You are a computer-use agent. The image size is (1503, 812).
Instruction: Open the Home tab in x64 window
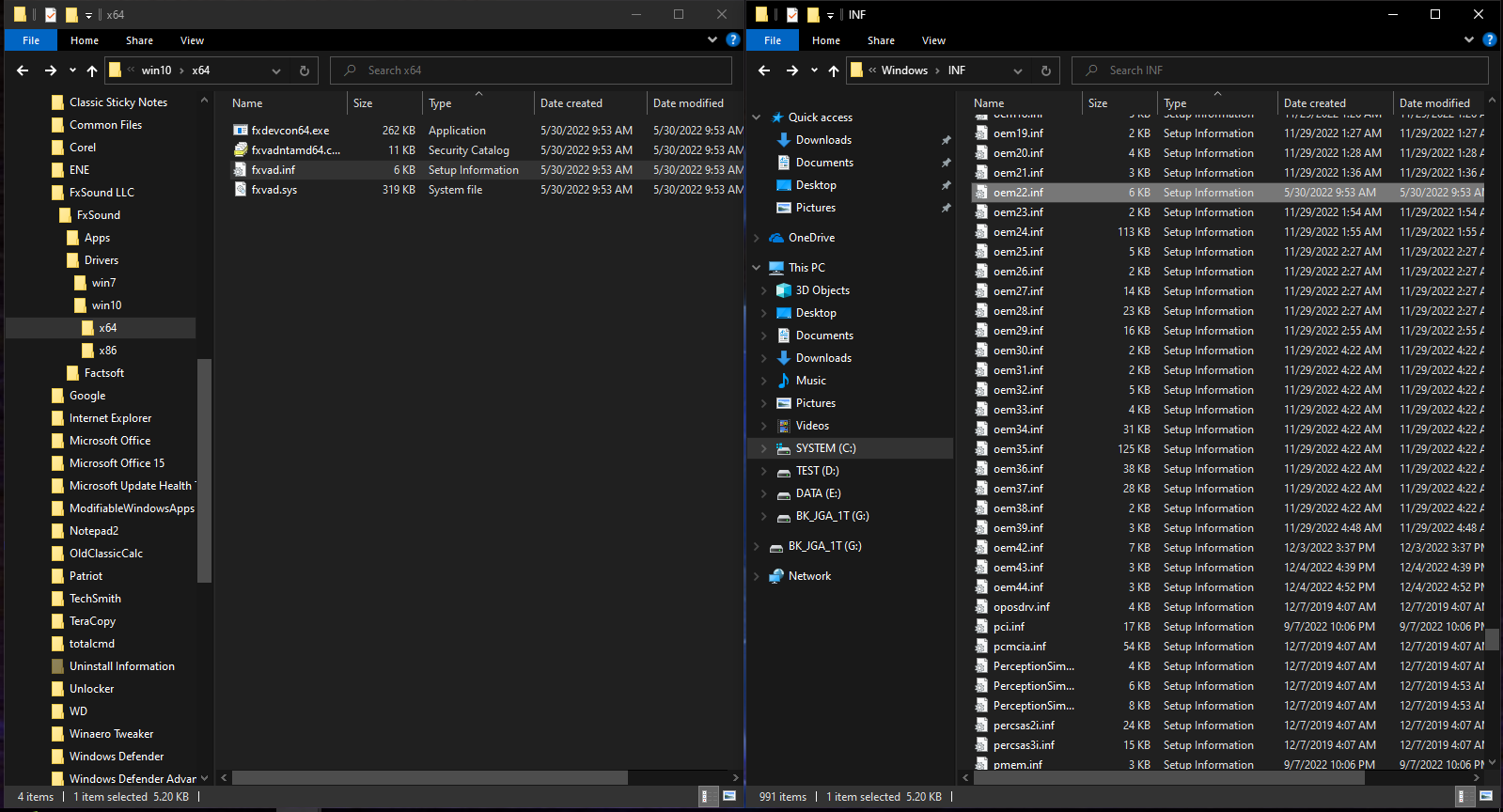[85, 40]
